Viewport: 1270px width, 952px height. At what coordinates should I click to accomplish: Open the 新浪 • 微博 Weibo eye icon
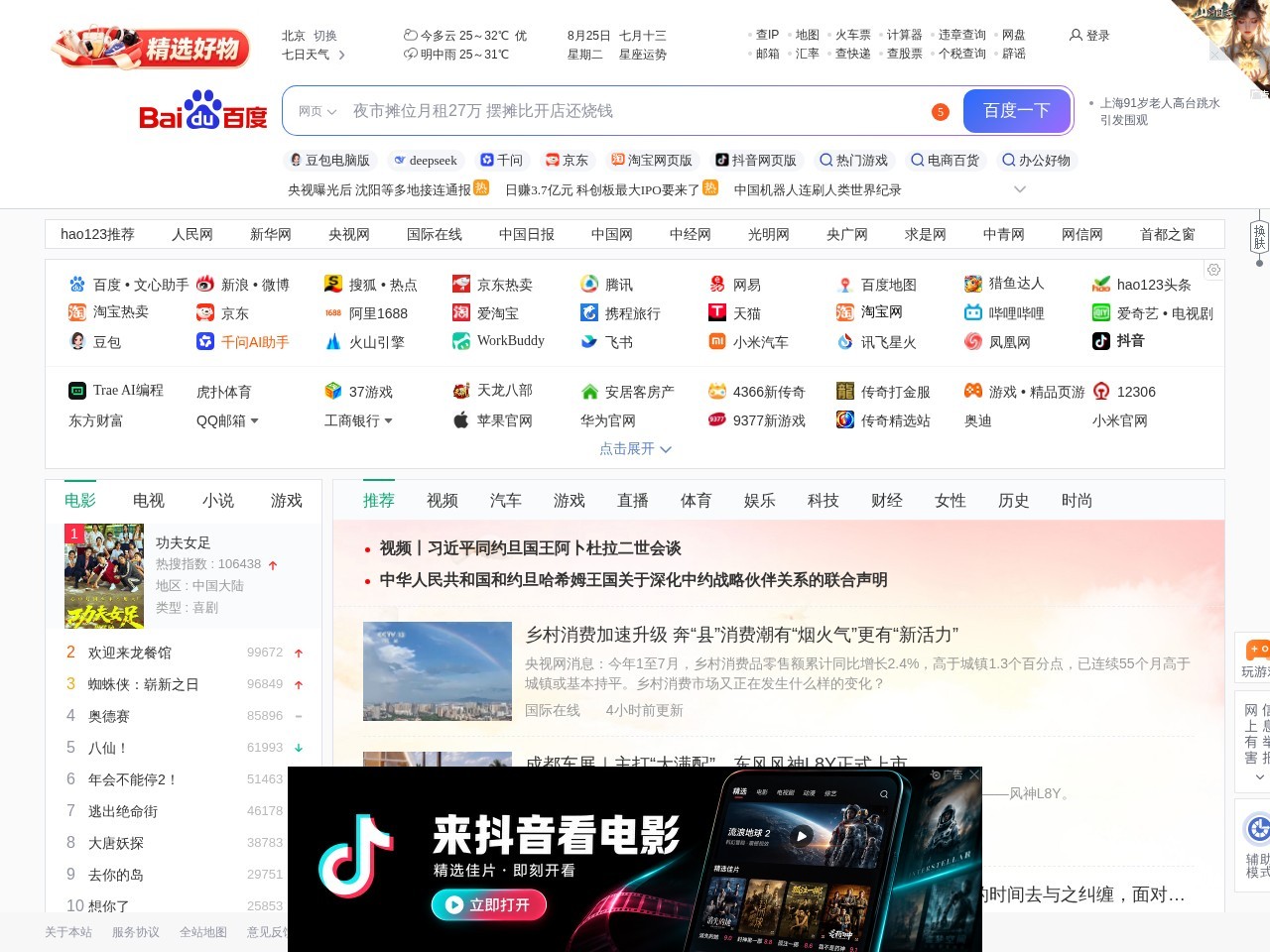[x=205, y=285]
